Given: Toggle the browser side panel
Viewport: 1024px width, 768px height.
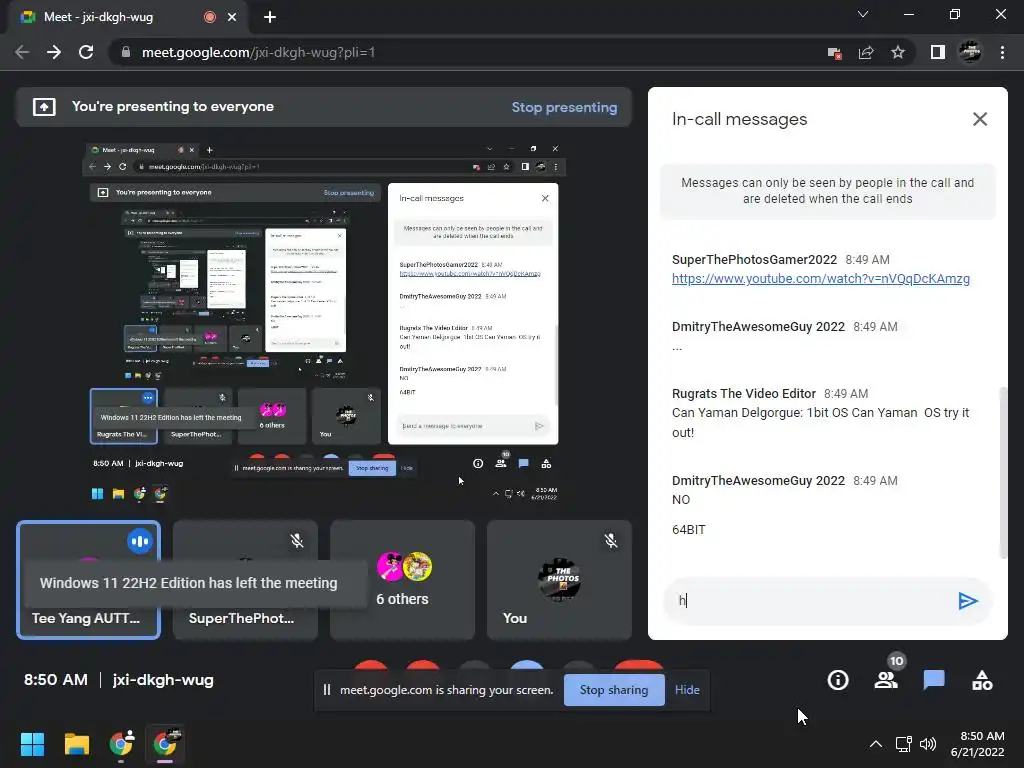Looking at the screenshot, I should [938, 52].
